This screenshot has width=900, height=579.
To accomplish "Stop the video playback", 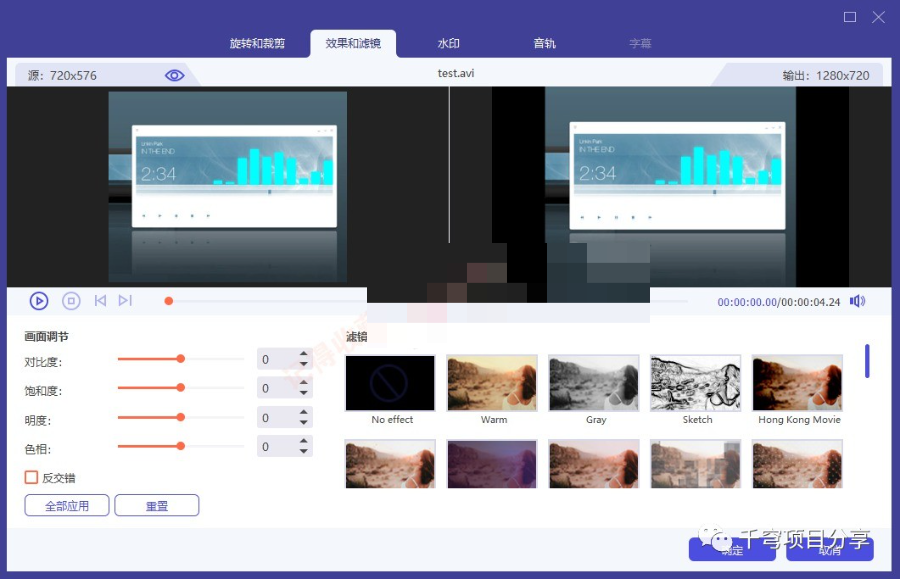I will [x=71, y=300].
